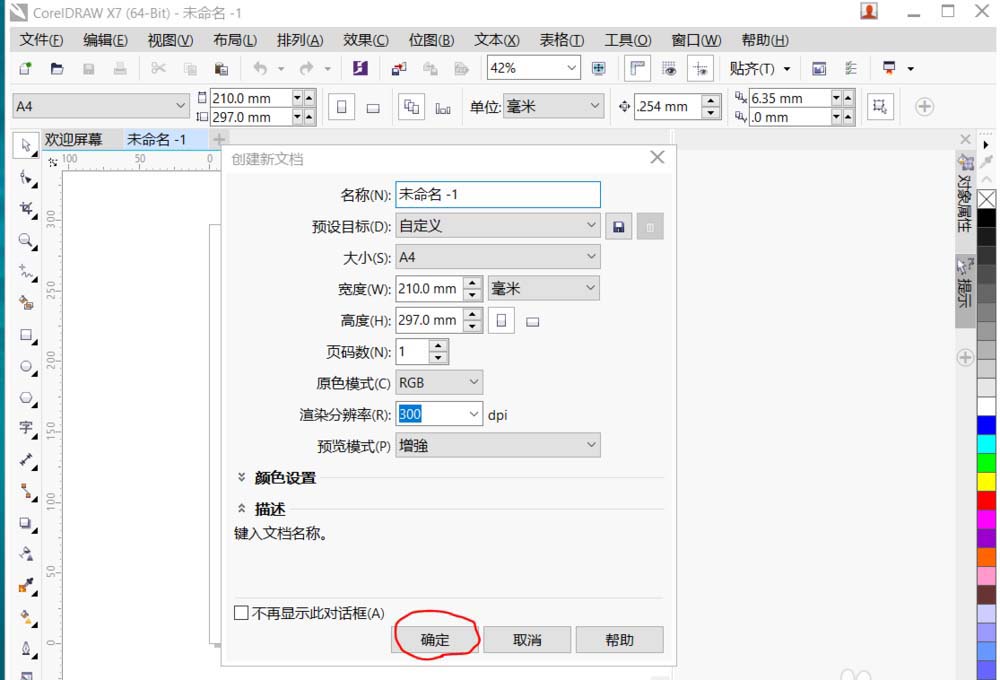Click the 取消 button

point(527,639)
